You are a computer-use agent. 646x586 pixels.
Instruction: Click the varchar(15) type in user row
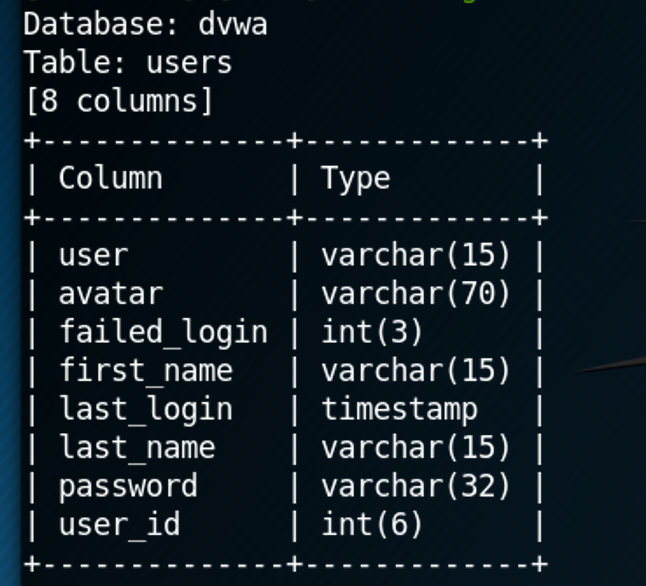pos(416,255)
